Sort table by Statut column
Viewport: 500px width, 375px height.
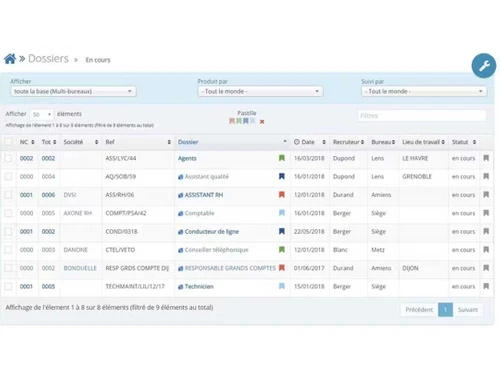click(x=464, y=142)
